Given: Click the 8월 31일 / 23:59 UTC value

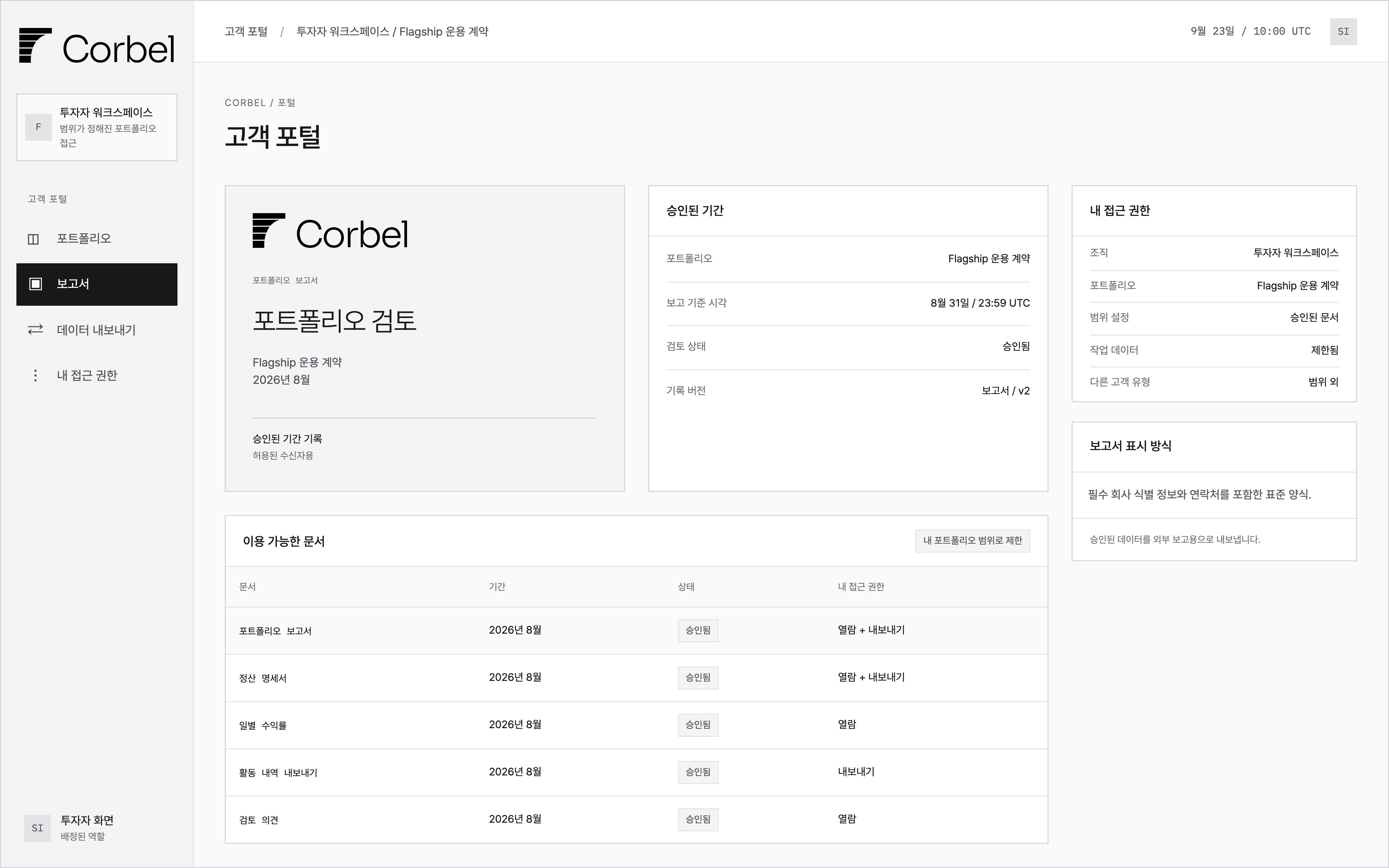Looking at the screenshot, I should pyautogui.click(x=980, y=303).
